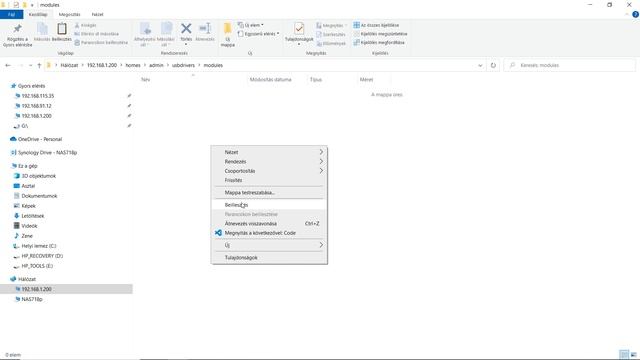Screen dimensions: 640x360
Task: Sort by Módosítás dátuma column header
Action: [271, 80]
